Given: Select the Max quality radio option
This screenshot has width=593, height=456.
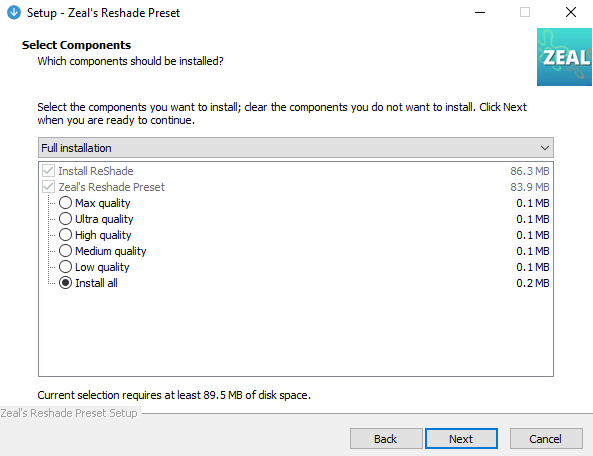Looking at the screenshot, I should click(x=65, y=203).
